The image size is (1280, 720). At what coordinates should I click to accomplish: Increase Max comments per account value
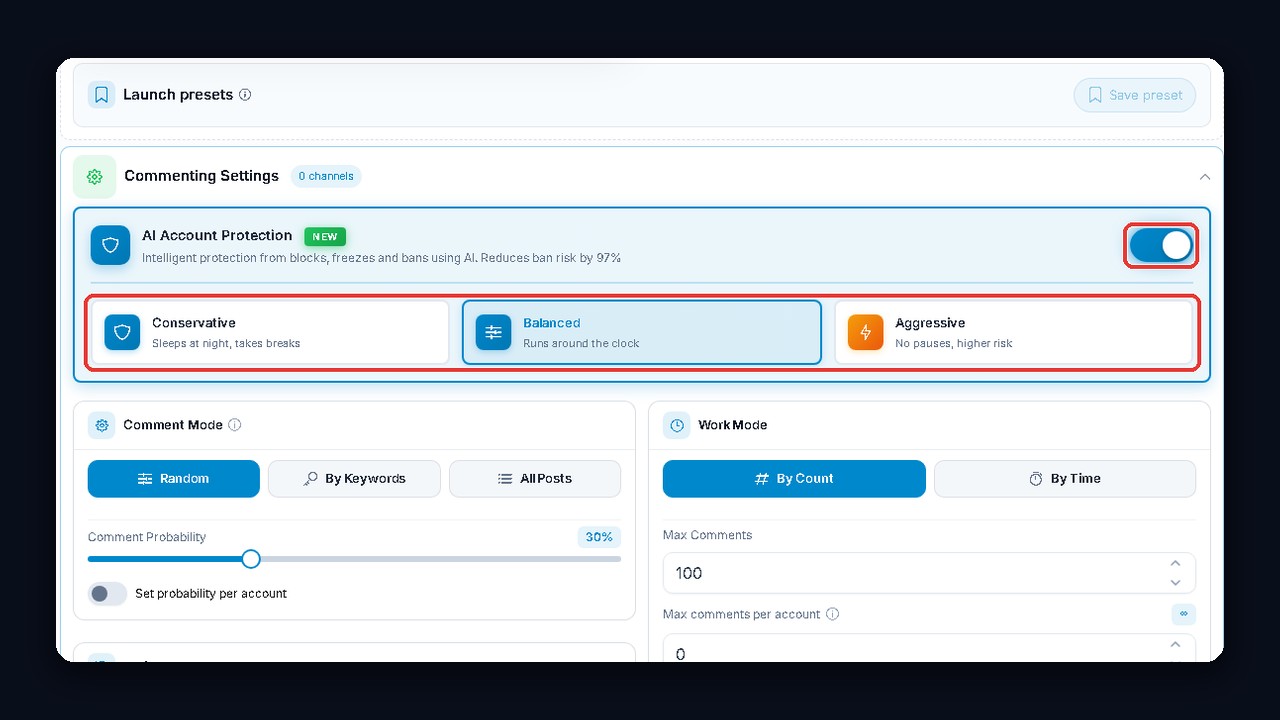point(1176,645)
